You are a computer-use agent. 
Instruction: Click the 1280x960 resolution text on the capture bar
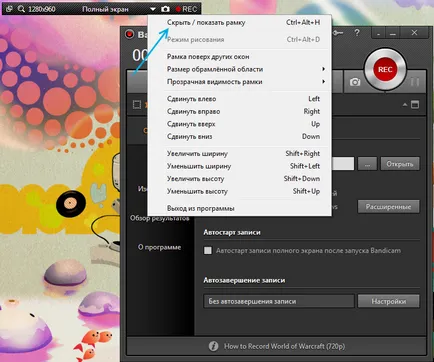[x=42, y=9]
